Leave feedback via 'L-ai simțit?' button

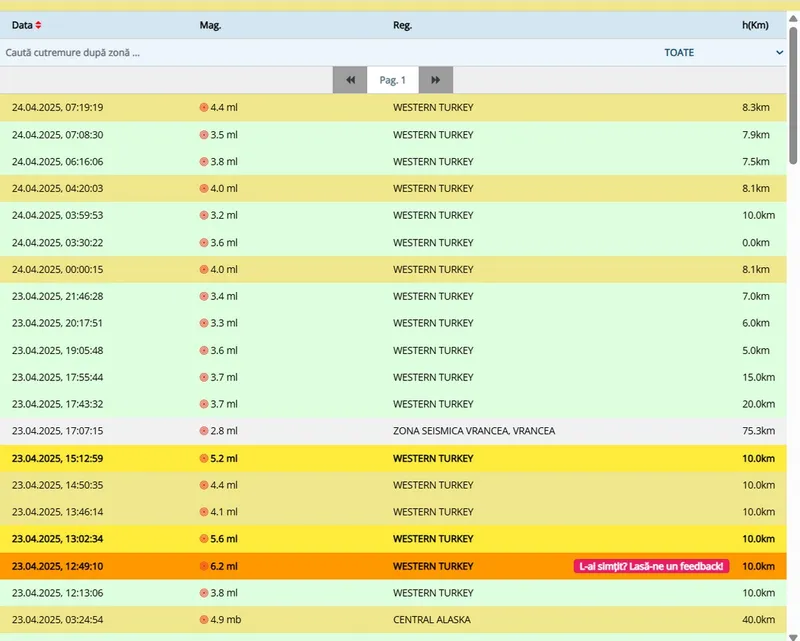(652, 566)
